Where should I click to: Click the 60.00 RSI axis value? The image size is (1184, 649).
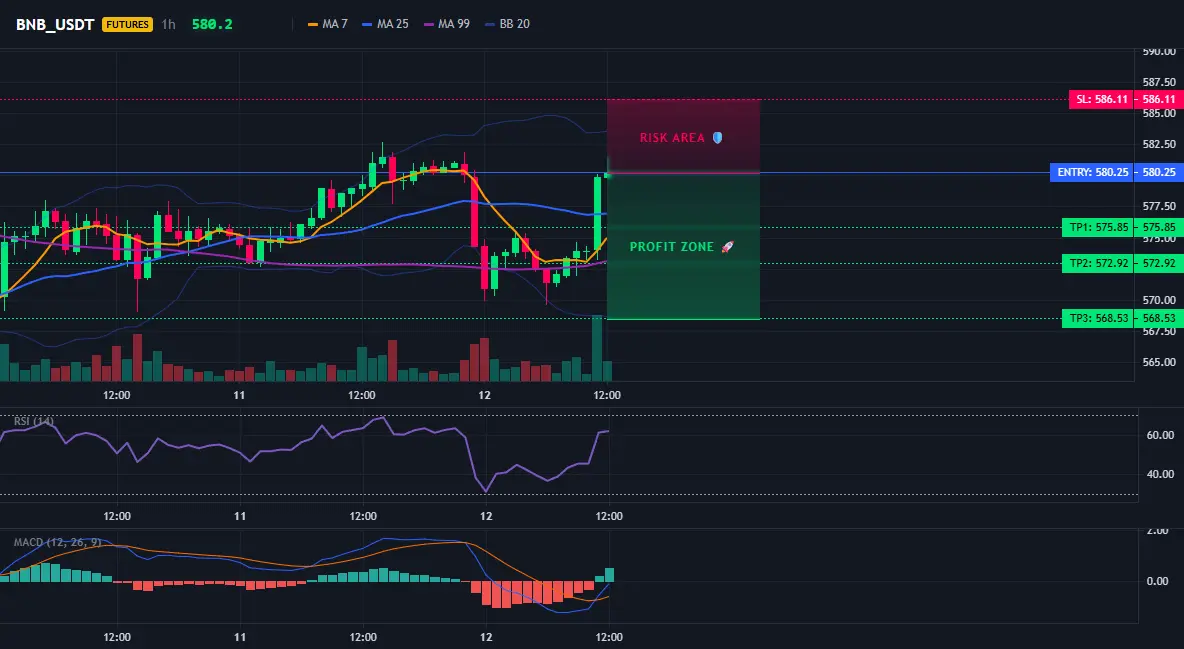click(x=1161, y=435)
